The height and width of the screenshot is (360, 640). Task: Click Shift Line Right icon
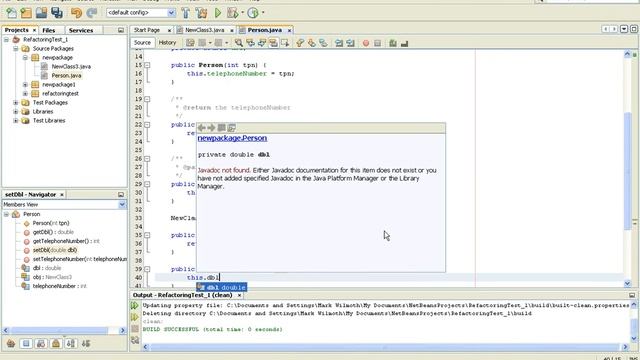[x=350, y=43]
